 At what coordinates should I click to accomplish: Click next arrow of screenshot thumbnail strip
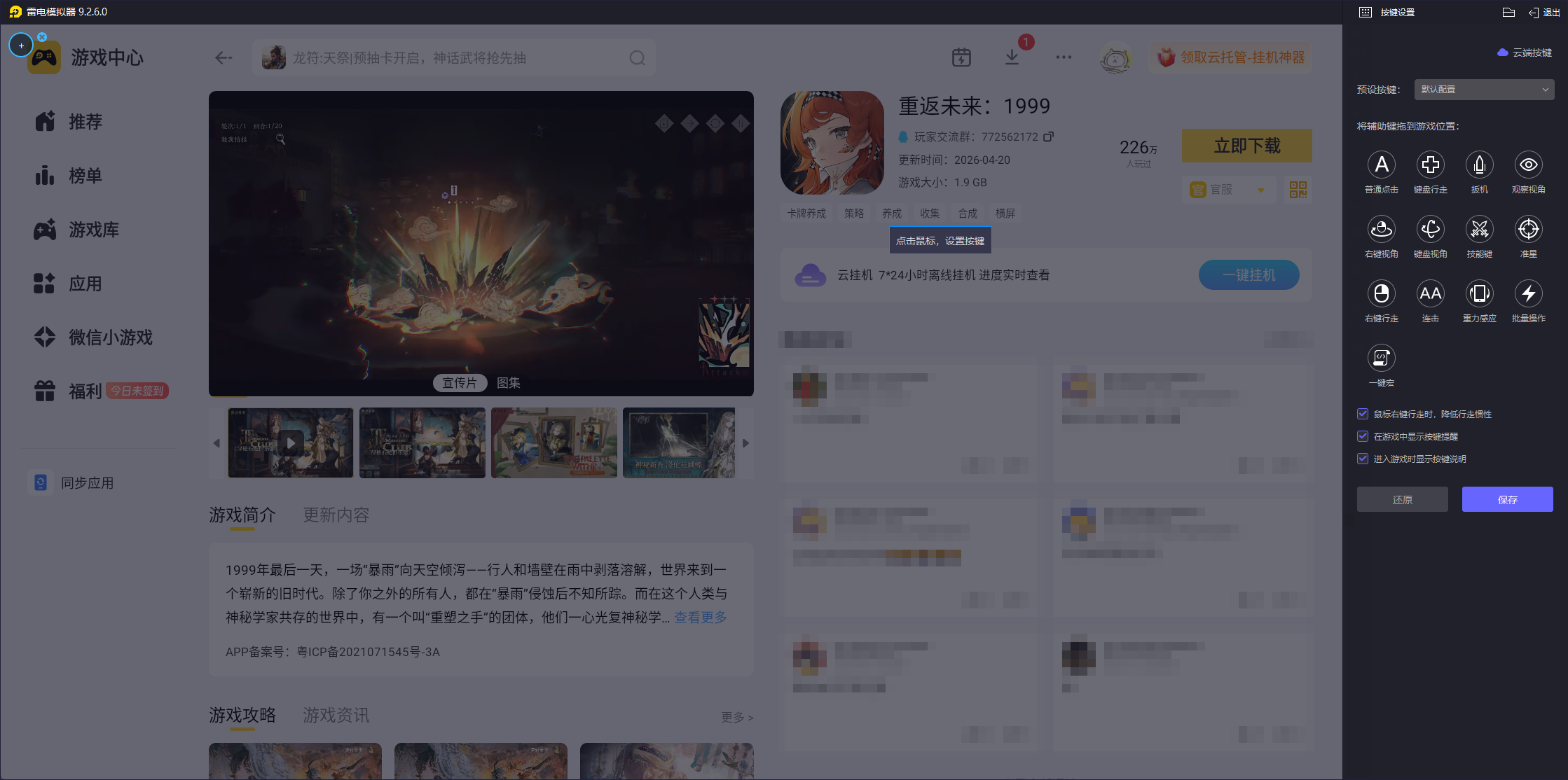click(x=745, y=443)
